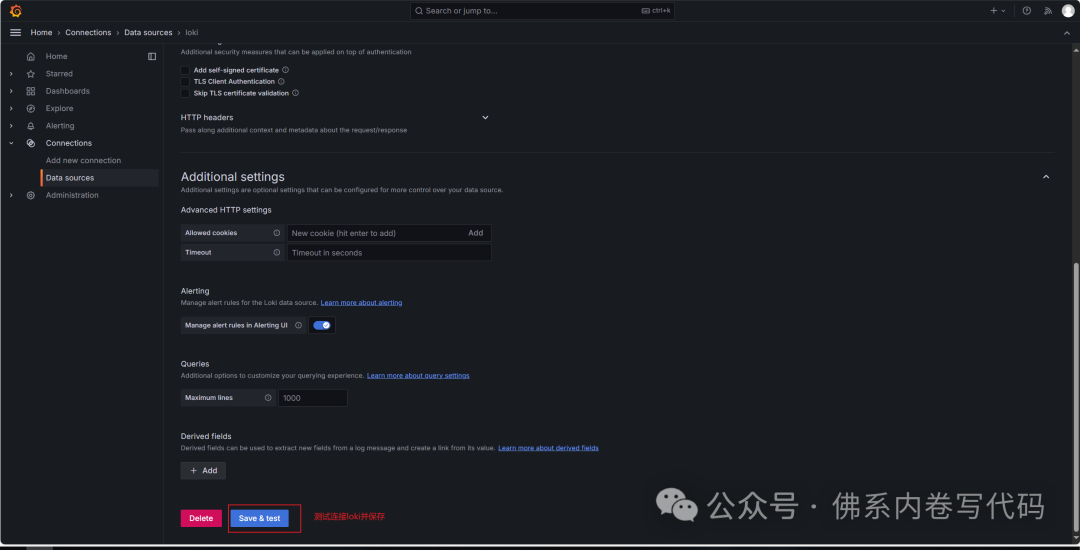Click Add button for new cookie

[x=476, y=233]
